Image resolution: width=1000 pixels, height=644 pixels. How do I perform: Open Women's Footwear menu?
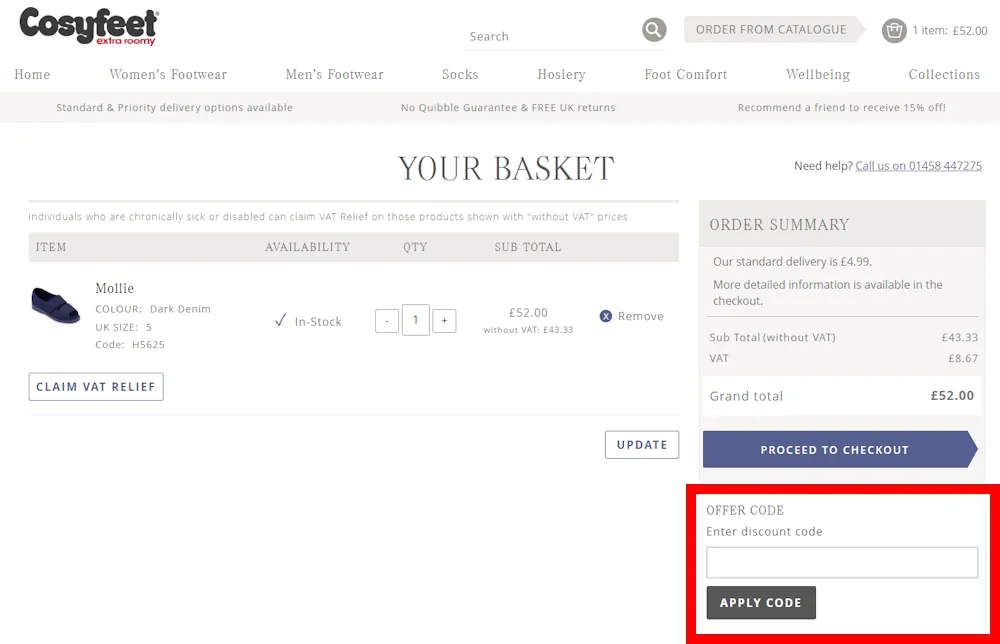tap(168, 75)
